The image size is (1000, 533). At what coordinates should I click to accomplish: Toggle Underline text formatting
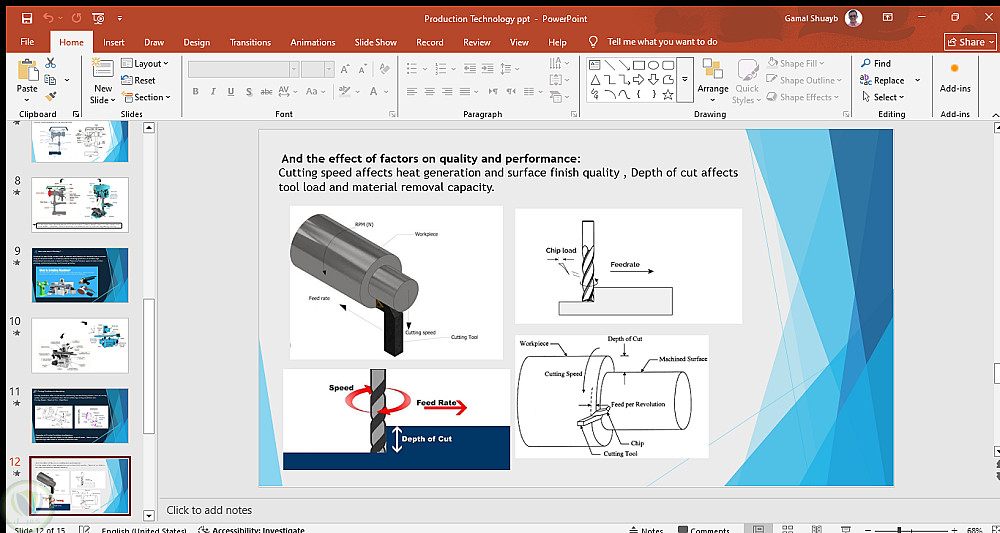[229, 91]
